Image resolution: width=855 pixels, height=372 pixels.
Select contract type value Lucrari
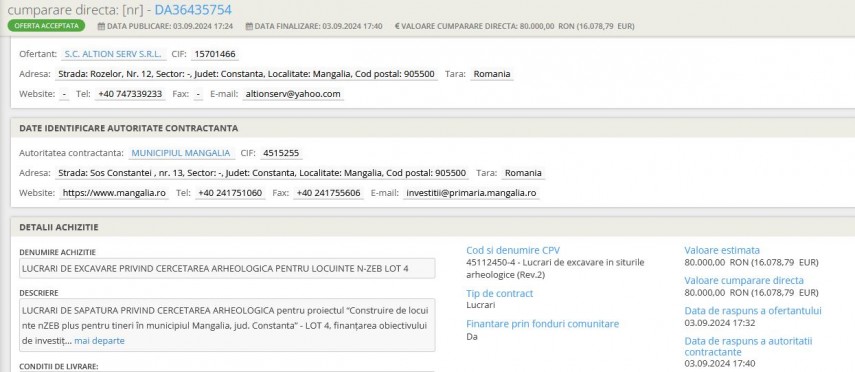pos(480,305)
